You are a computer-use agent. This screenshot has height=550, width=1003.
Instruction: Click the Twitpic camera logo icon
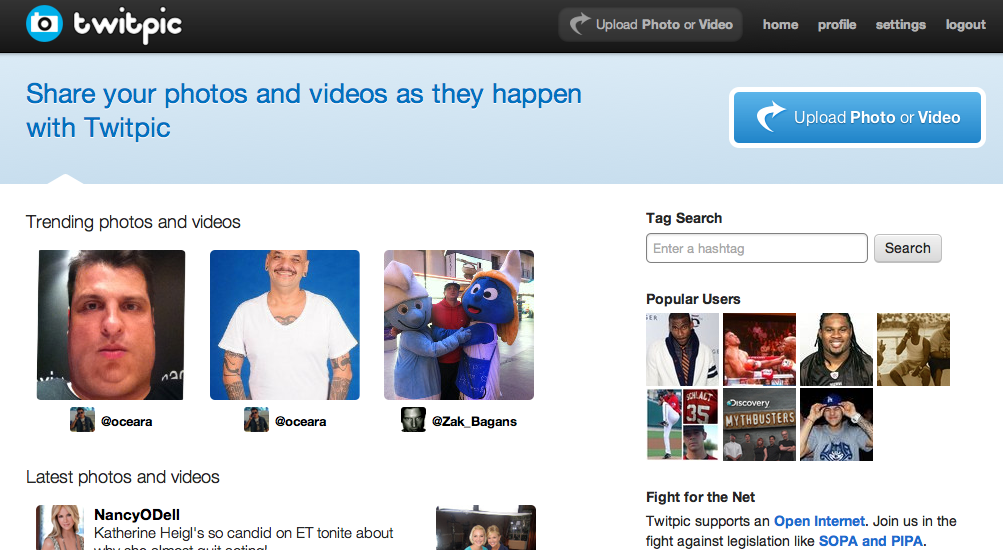(x=44, y=24)
